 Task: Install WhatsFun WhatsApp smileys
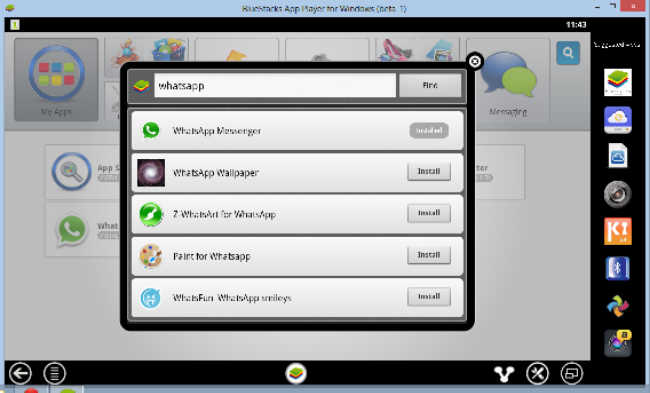pos(429,297)
